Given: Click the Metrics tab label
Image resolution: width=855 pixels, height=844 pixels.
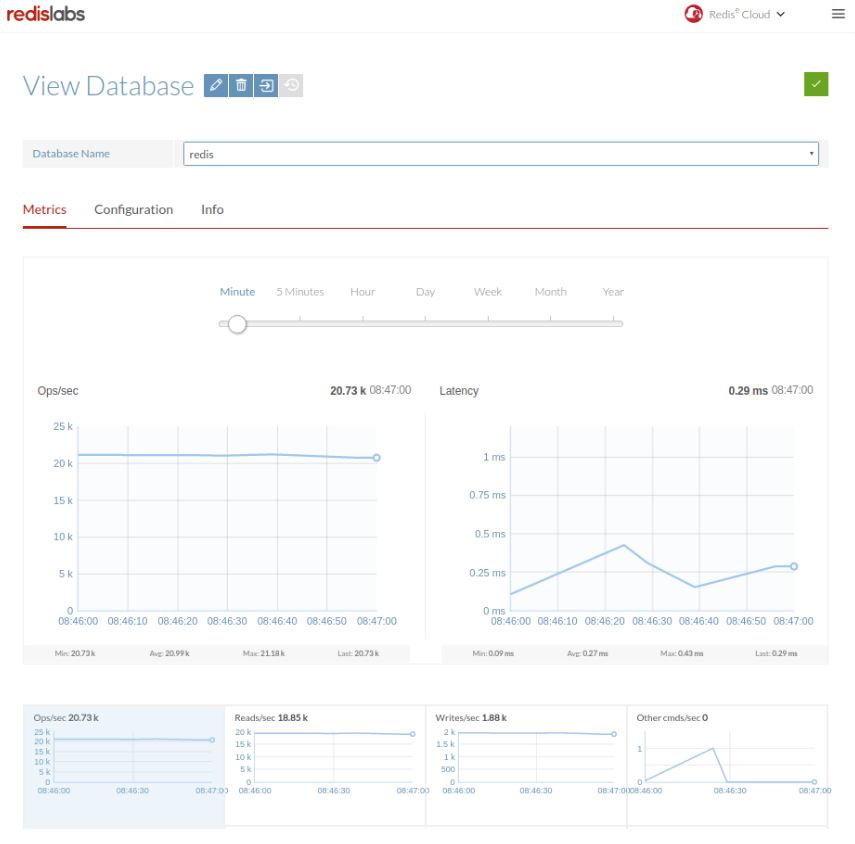Looking at the screenshot, I should 45,209.
